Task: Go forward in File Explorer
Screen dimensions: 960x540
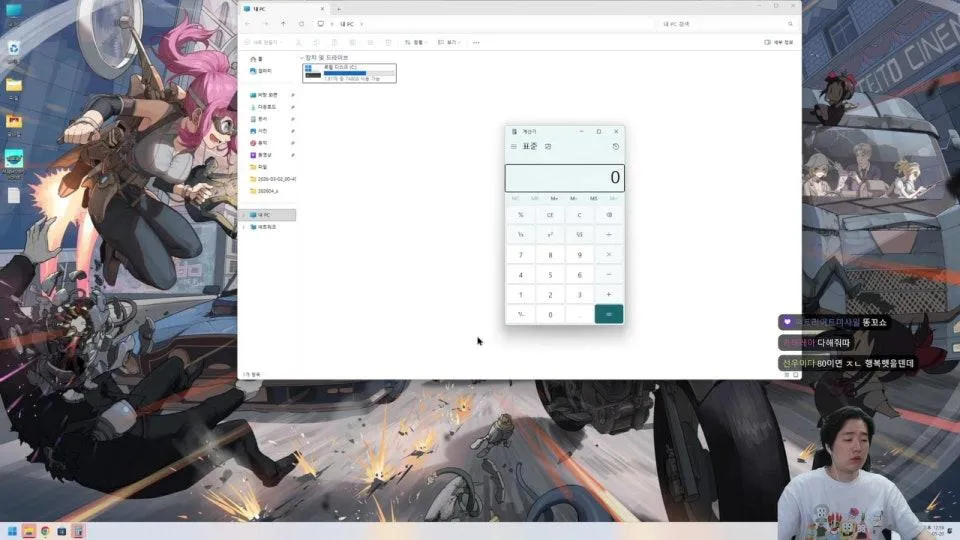Action: (265, 24)
